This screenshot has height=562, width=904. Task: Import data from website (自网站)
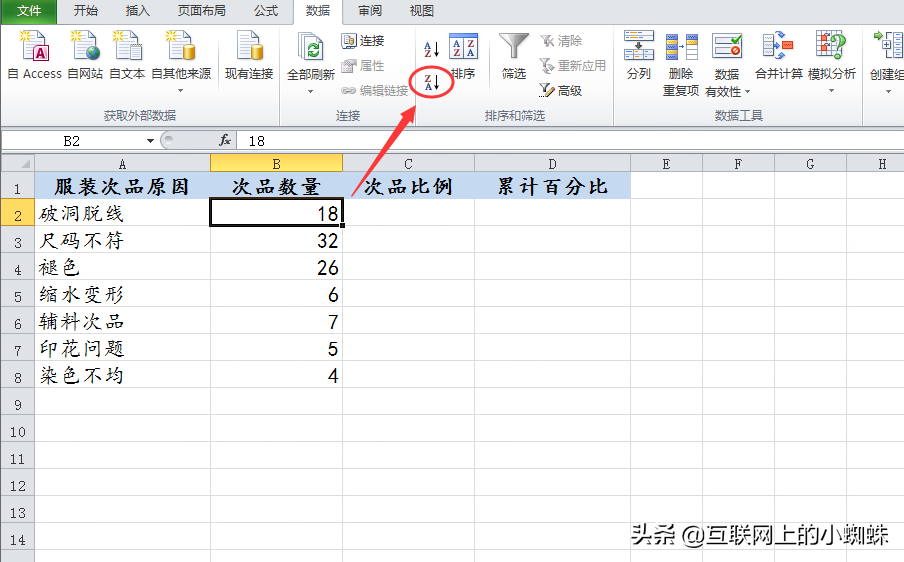(x=85, y=55)
